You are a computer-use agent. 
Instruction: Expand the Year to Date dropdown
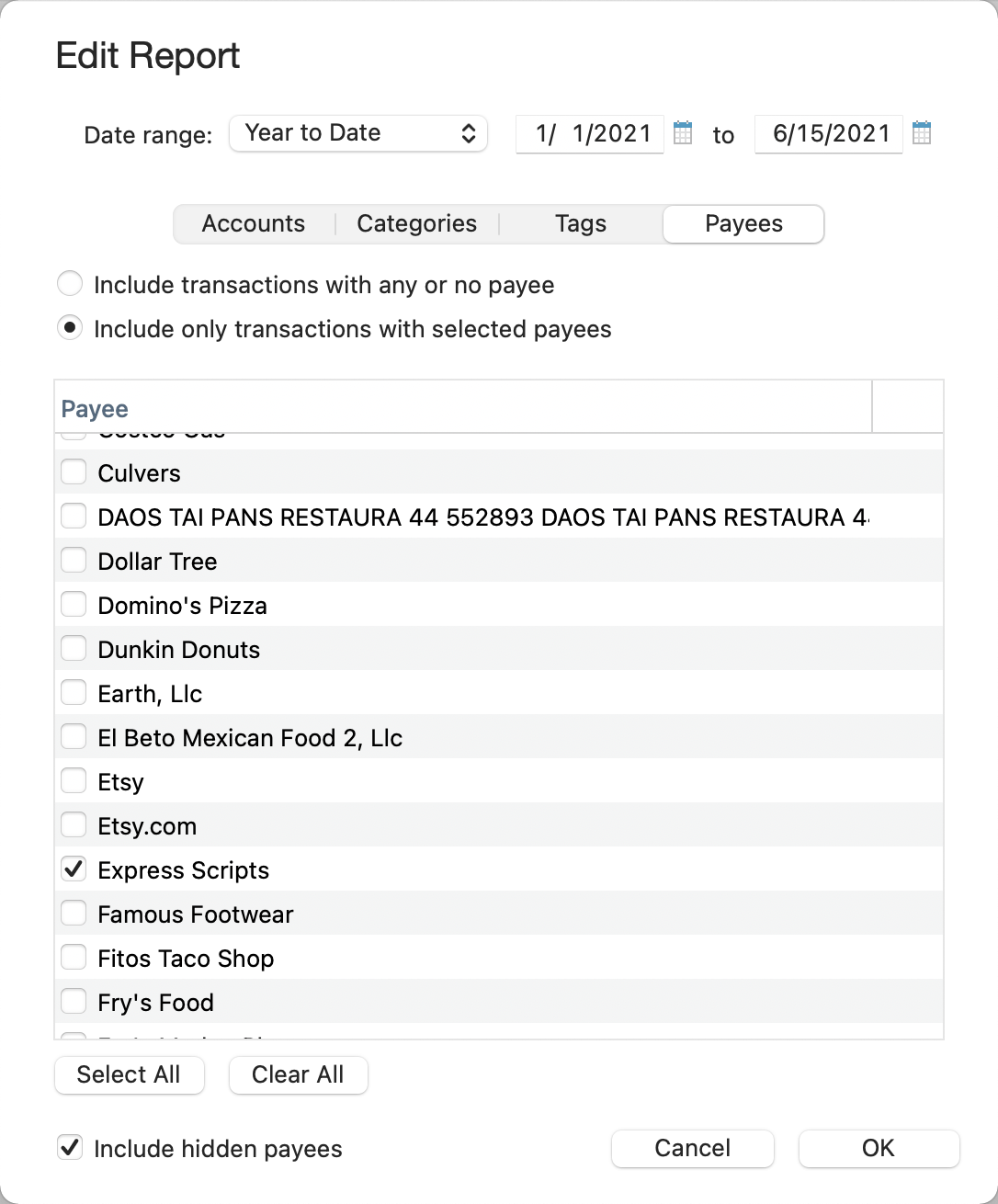click(358, 133)
